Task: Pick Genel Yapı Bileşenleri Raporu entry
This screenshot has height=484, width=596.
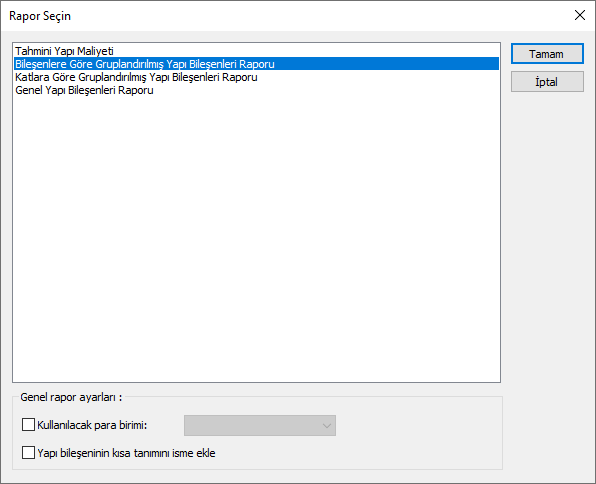Action: coord(84,90)
